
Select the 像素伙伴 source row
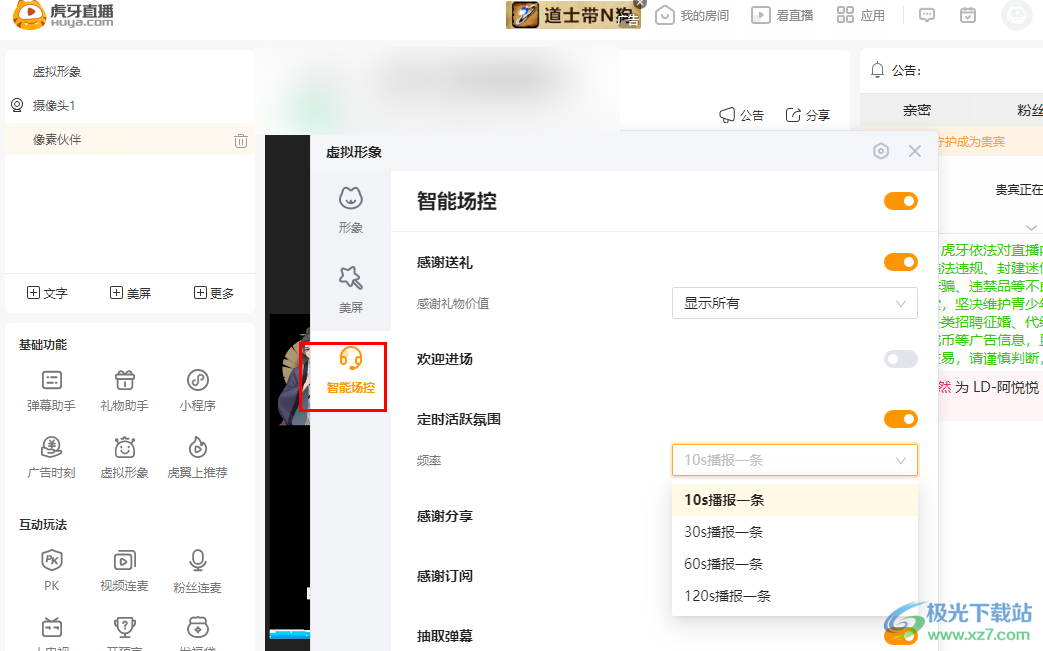point(130,140)
